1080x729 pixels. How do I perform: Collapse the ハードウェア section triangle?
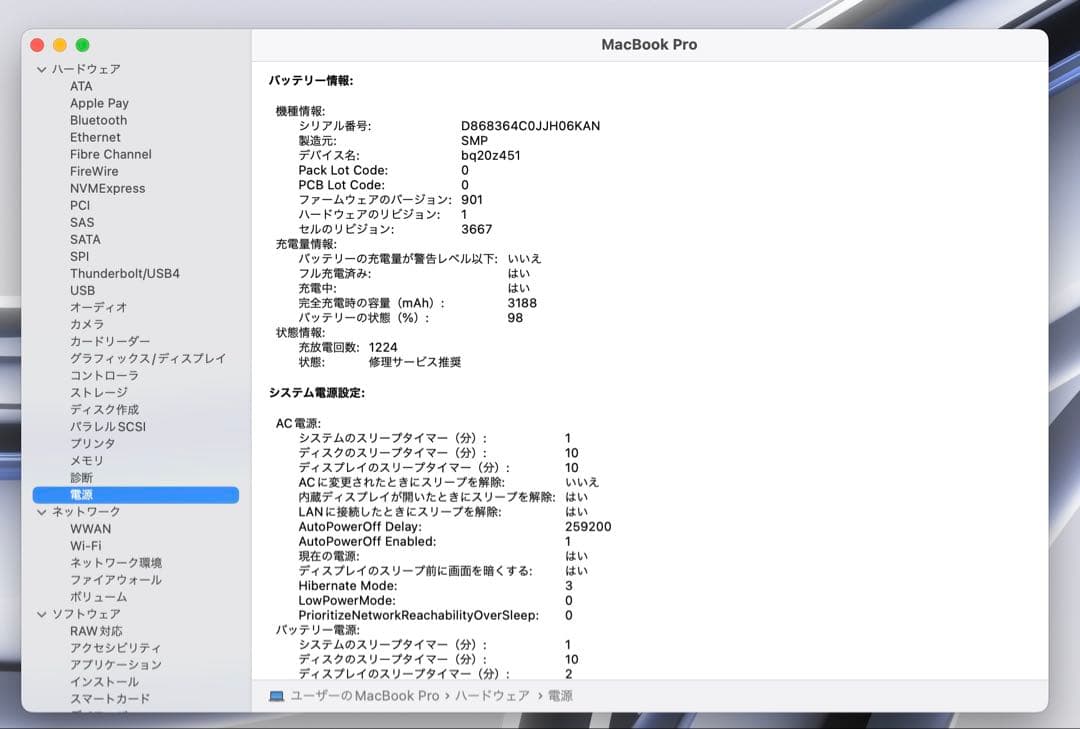(41, 69)
